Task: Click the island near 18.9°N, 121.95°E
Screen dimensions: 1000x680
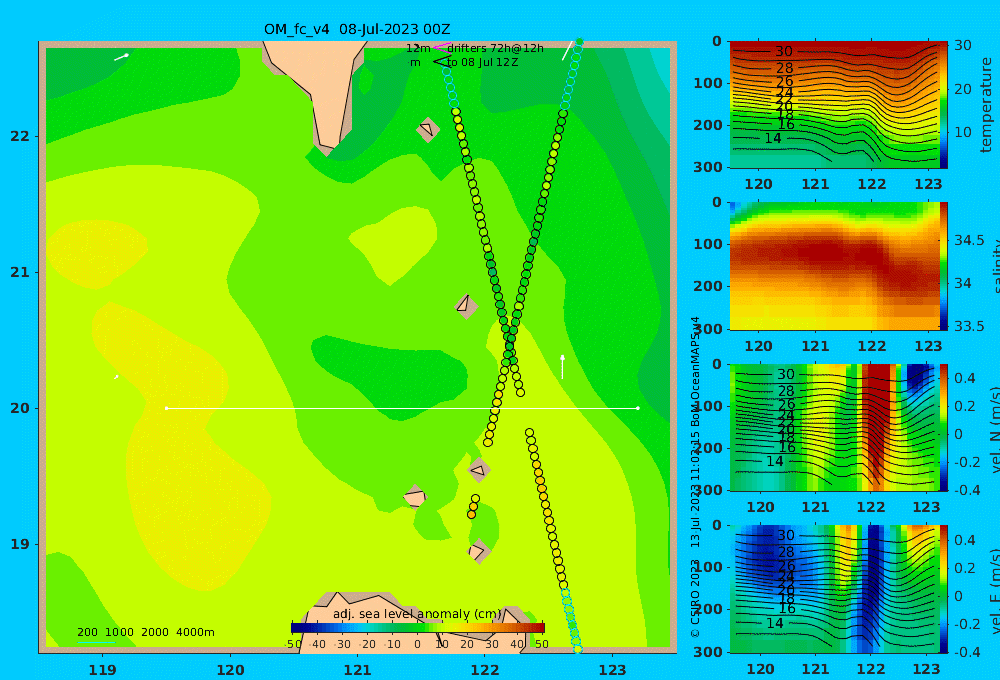Action: (x=478, y=551)
